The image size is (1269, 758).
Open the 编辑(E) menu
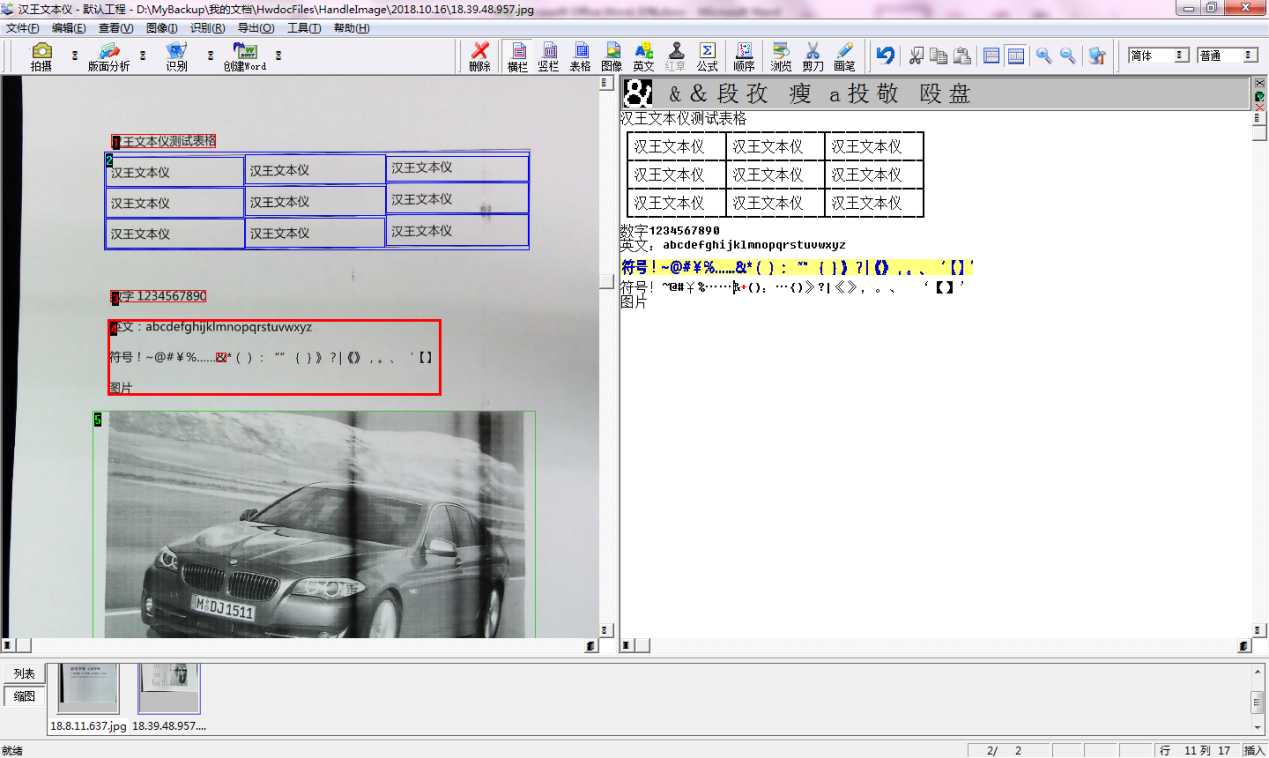click(x=69, y=28)
